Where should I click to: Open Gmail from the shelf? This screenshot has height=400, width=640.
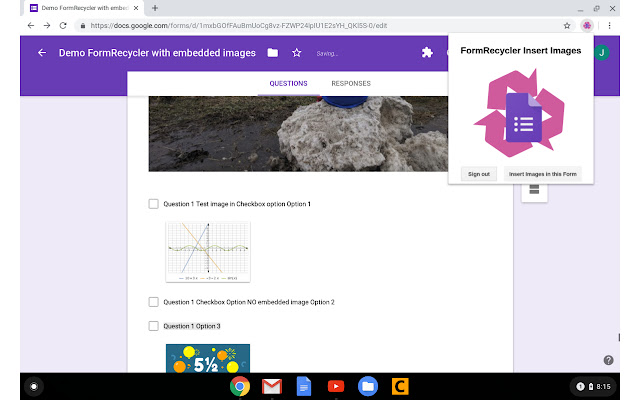(271, 386)
